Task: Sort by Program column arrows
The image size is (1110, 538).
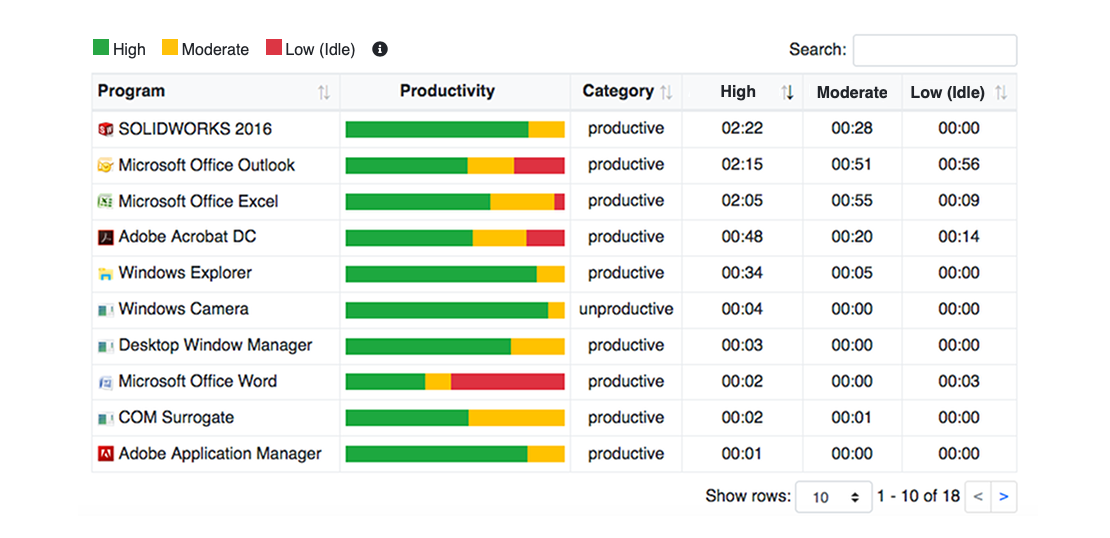Action: [x=324, y=92]
